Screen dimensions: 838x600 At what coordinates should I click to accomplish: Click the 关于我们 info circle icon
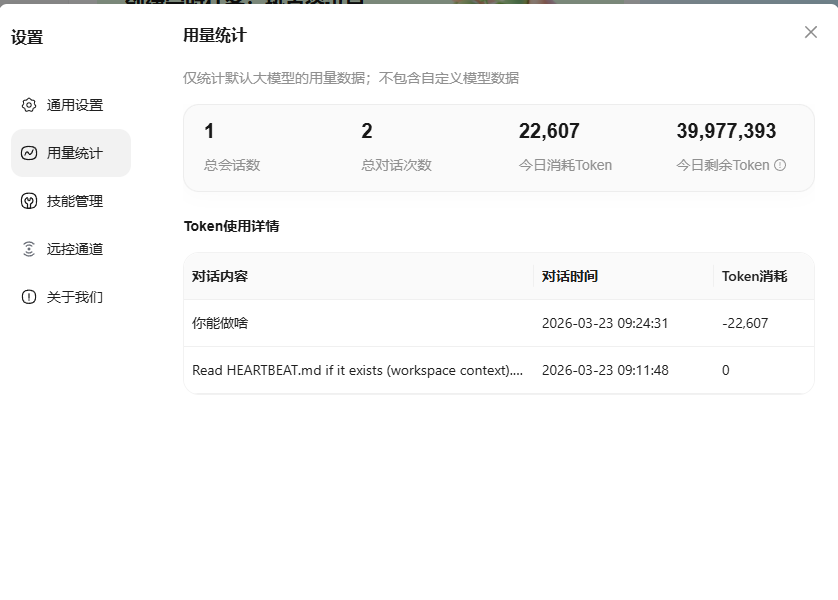tap(29, 297)
